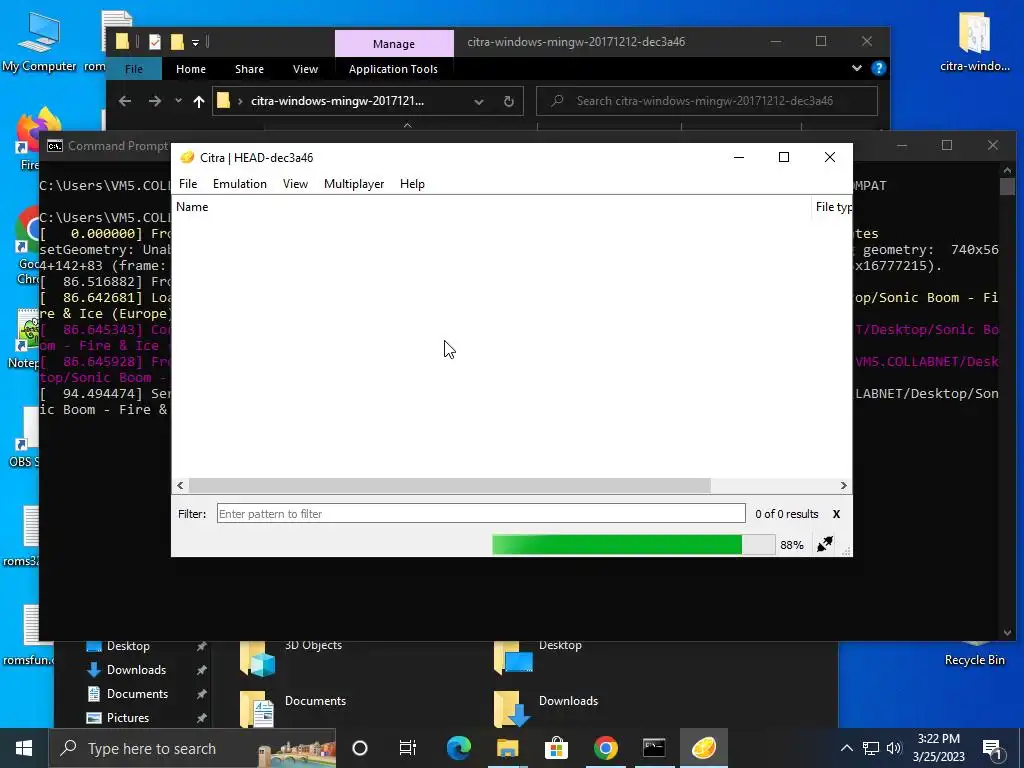Click the Explorer search box
Image resolution: width=1024 pixels, height=768 pixels.
click(707, 101)
